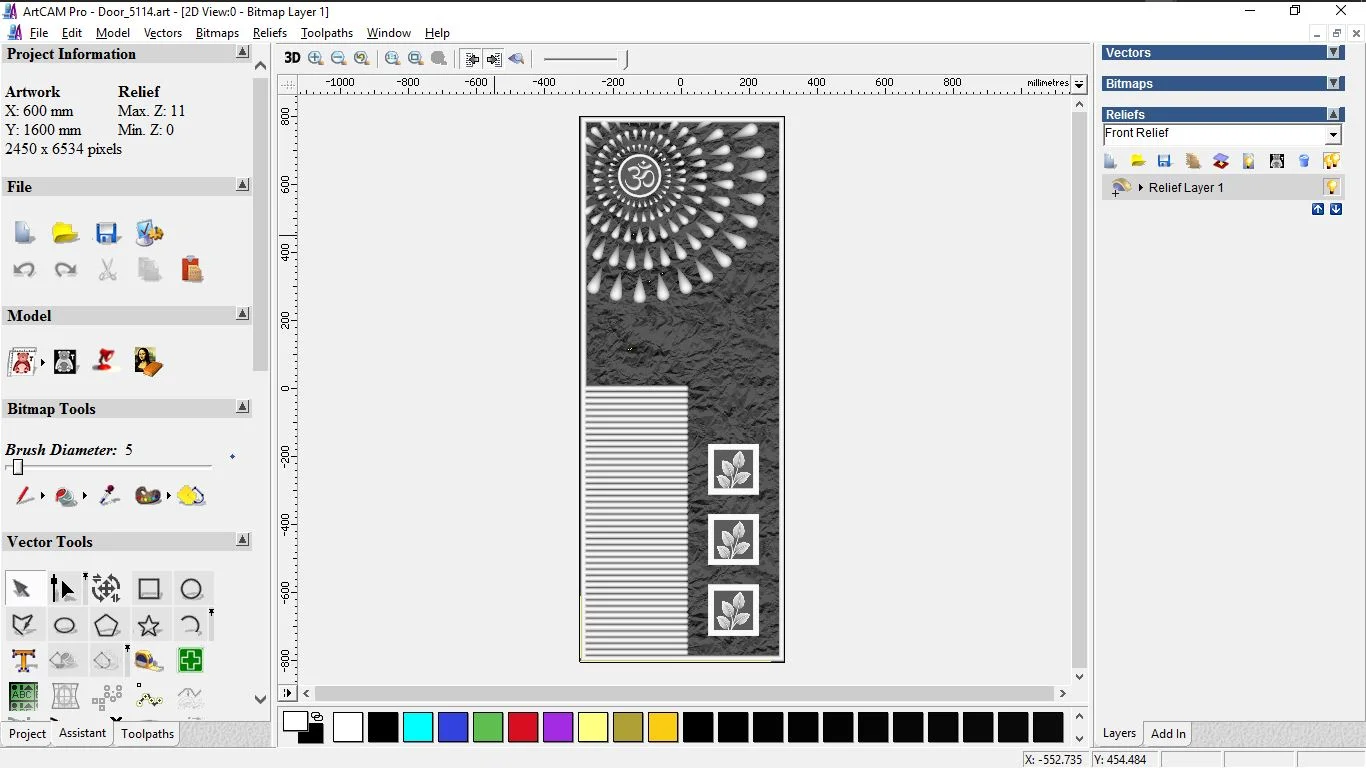Switch to 3D view button
This screenshot has height=768, width=1366.
click(292, 58)
